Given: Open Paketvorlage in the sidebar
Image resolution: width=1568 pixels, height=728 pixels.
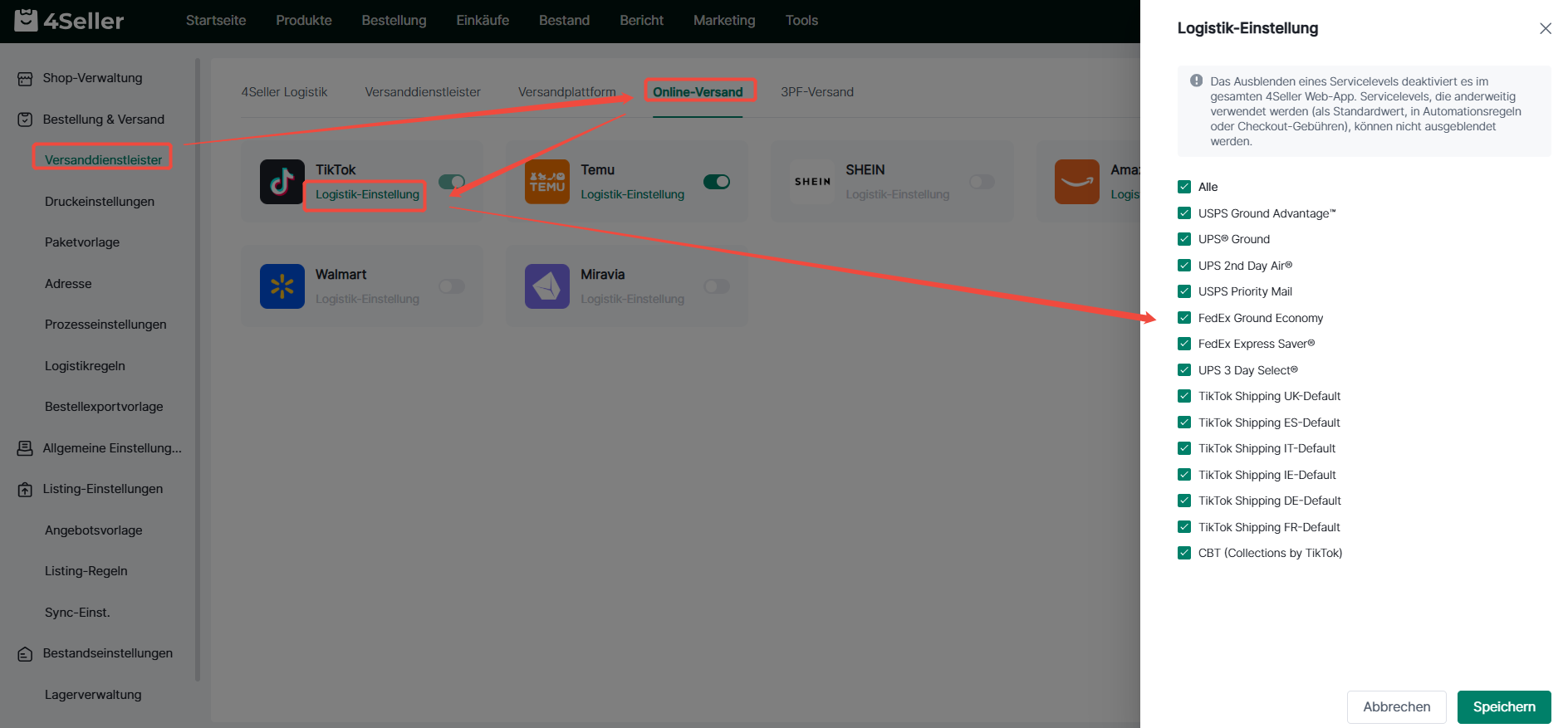Looking at the screenshot, I should (82, 242).
